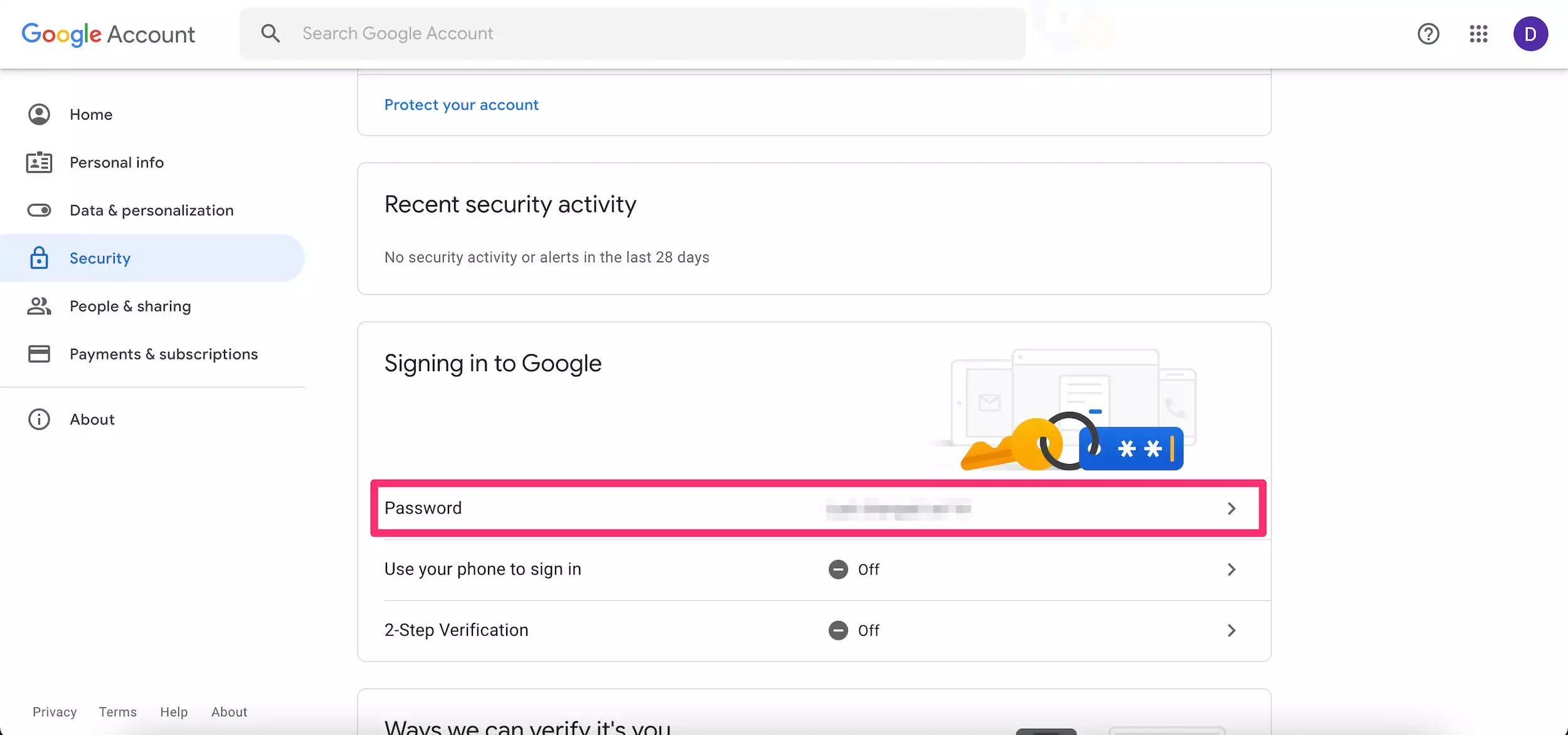
Task: Open the Password row
Action: [x=818, y=508]
